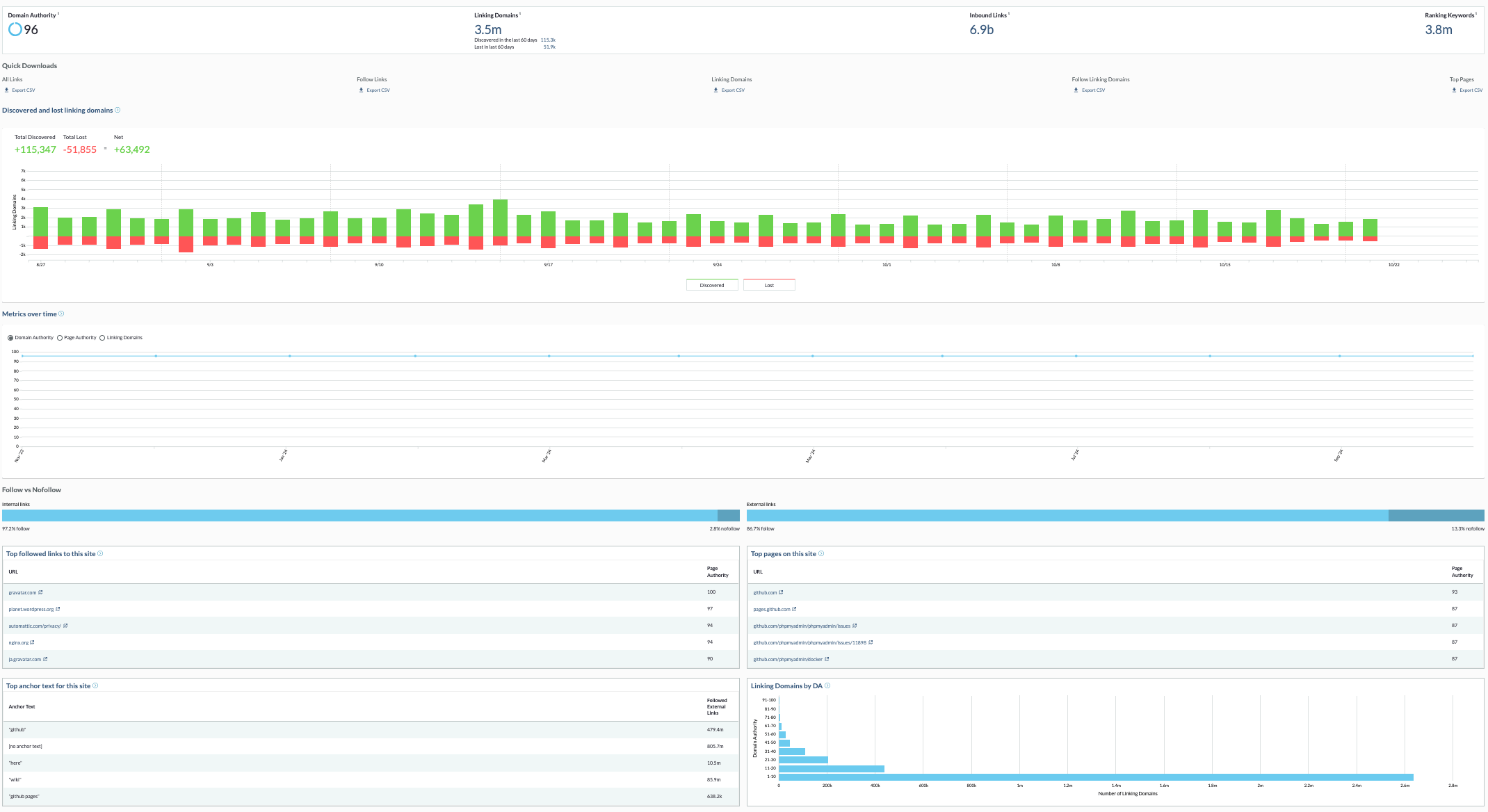Select Linking Domains radio button
Viewport: 1488px width, 812px height.
pyautogui.click(x=102, y=338)
